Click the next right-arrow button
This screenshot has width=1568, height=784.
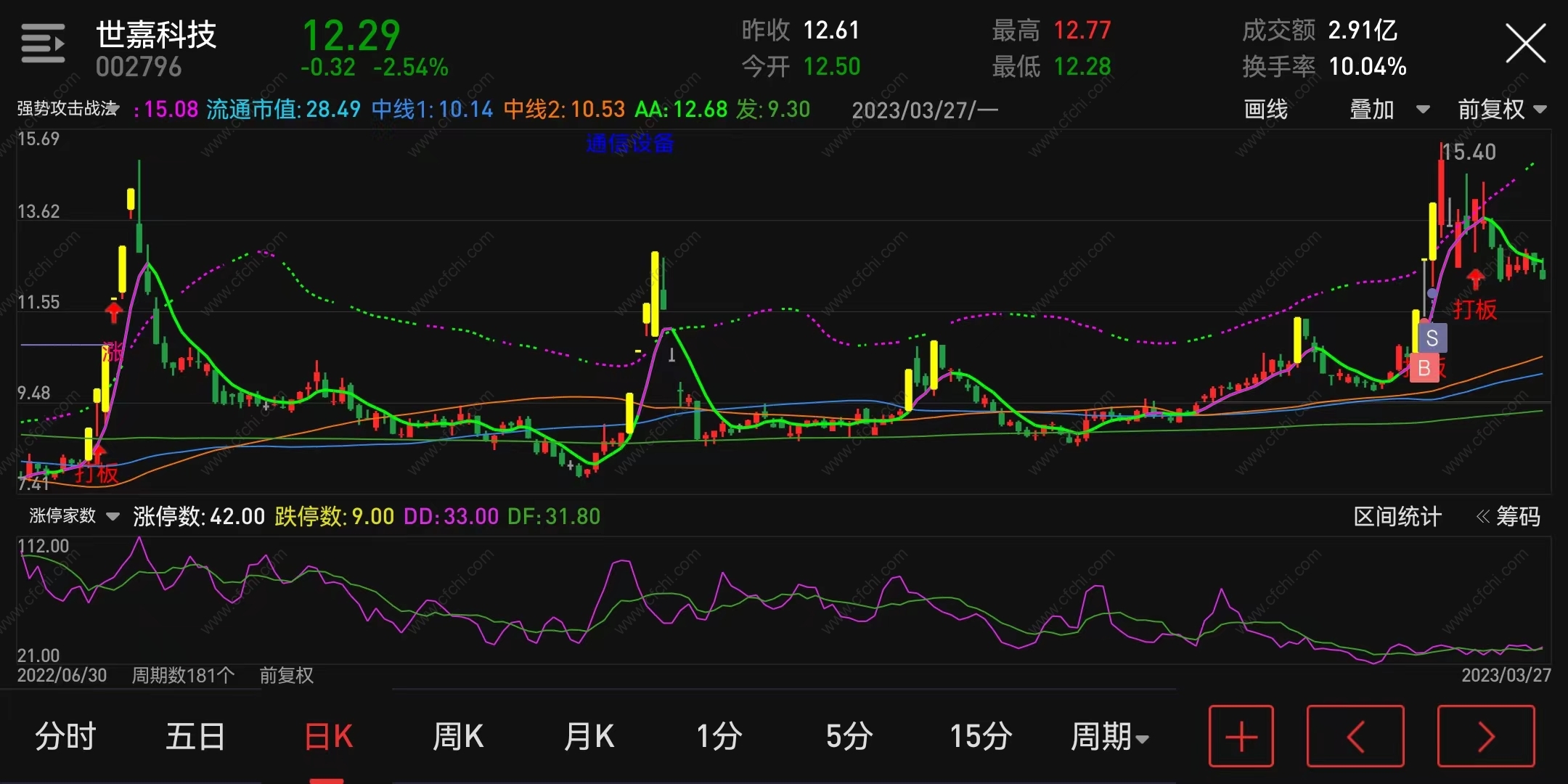[1485, 736]
